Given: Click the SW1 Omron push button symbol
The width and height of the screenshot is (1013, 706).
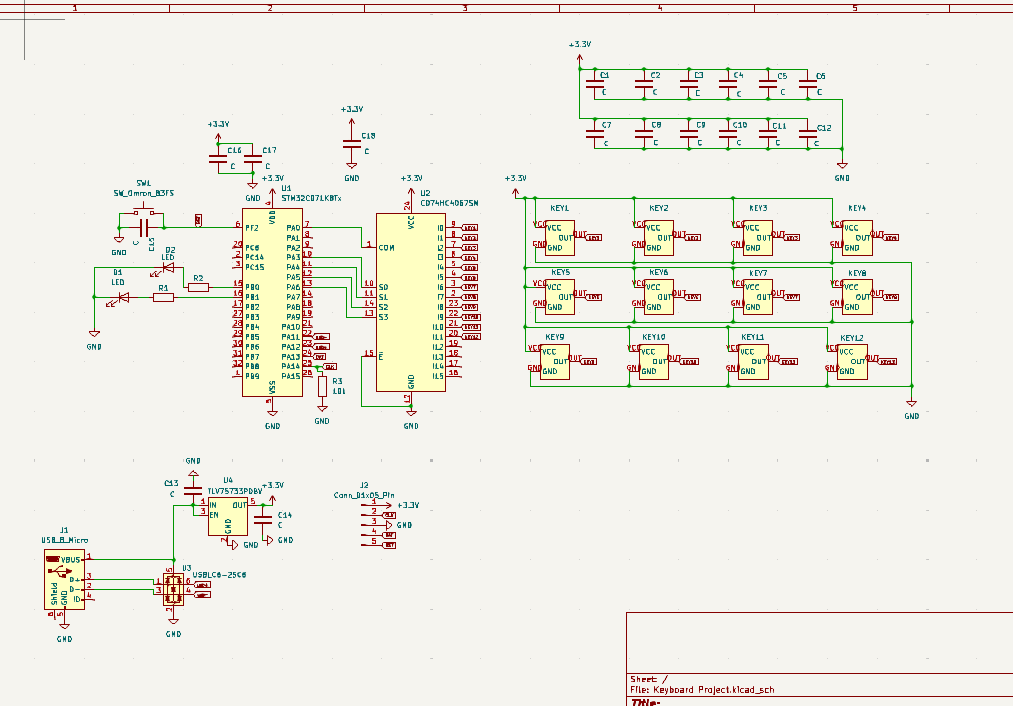Looking at the screenshot, I should coord(146,213).
